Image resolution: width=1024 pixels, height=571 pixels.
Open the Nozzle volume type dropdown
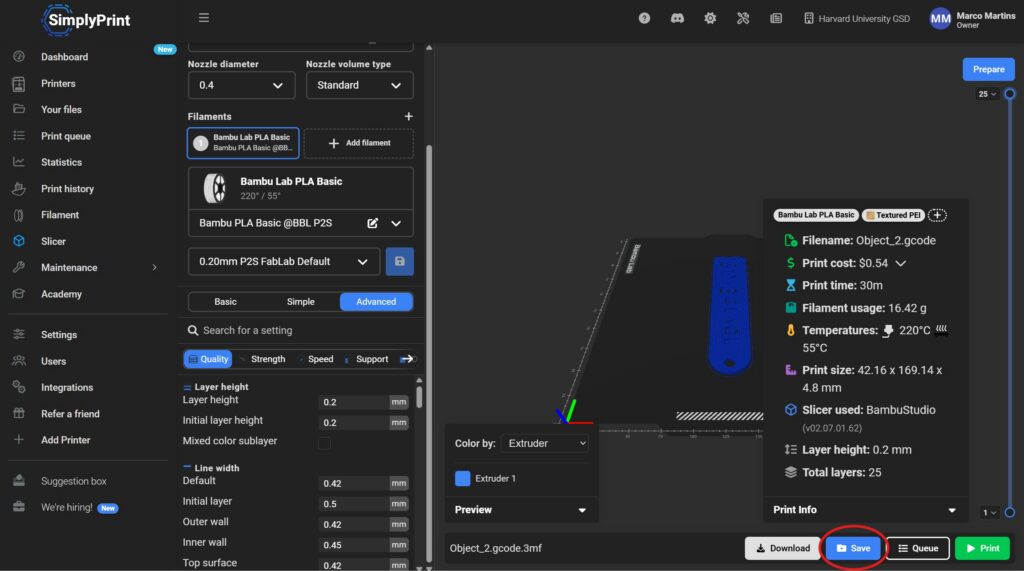point(359,85)
